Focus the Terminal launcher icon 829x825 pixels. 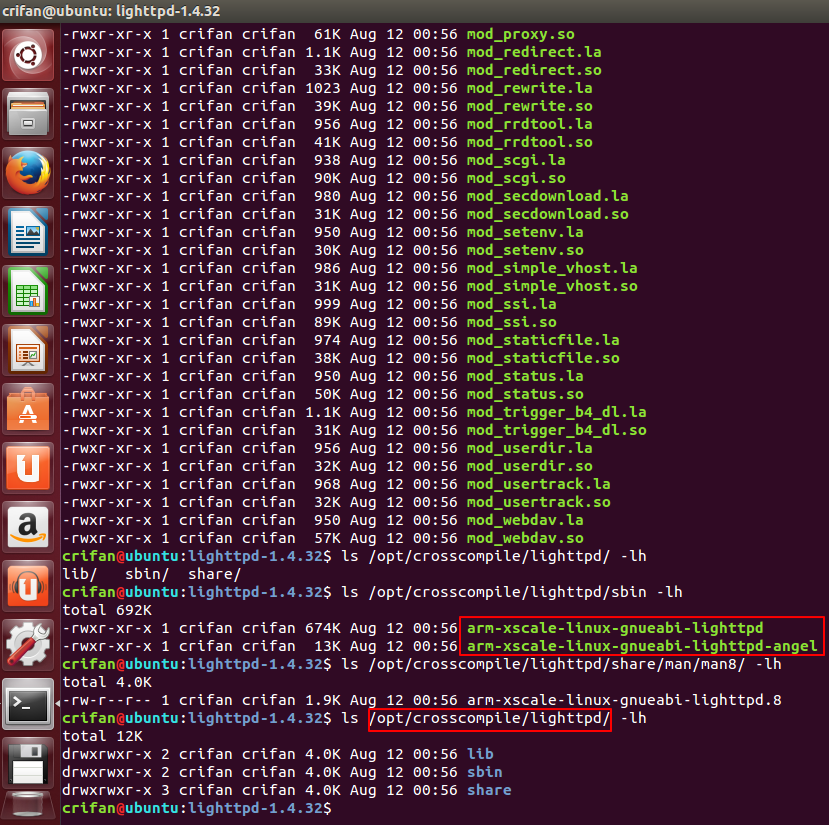pyautogui.click(x=28, y=704)
